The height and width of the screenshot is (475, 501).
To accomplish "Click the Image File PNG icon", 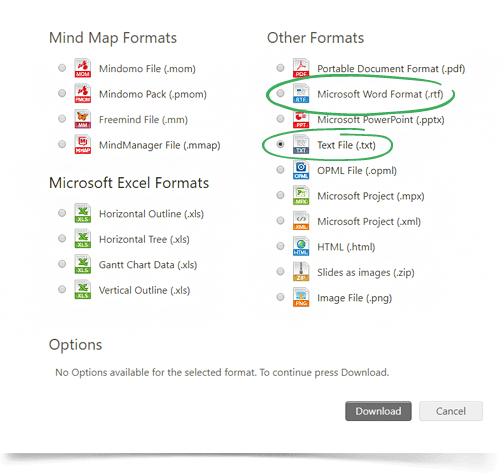I will click(301, 297).
